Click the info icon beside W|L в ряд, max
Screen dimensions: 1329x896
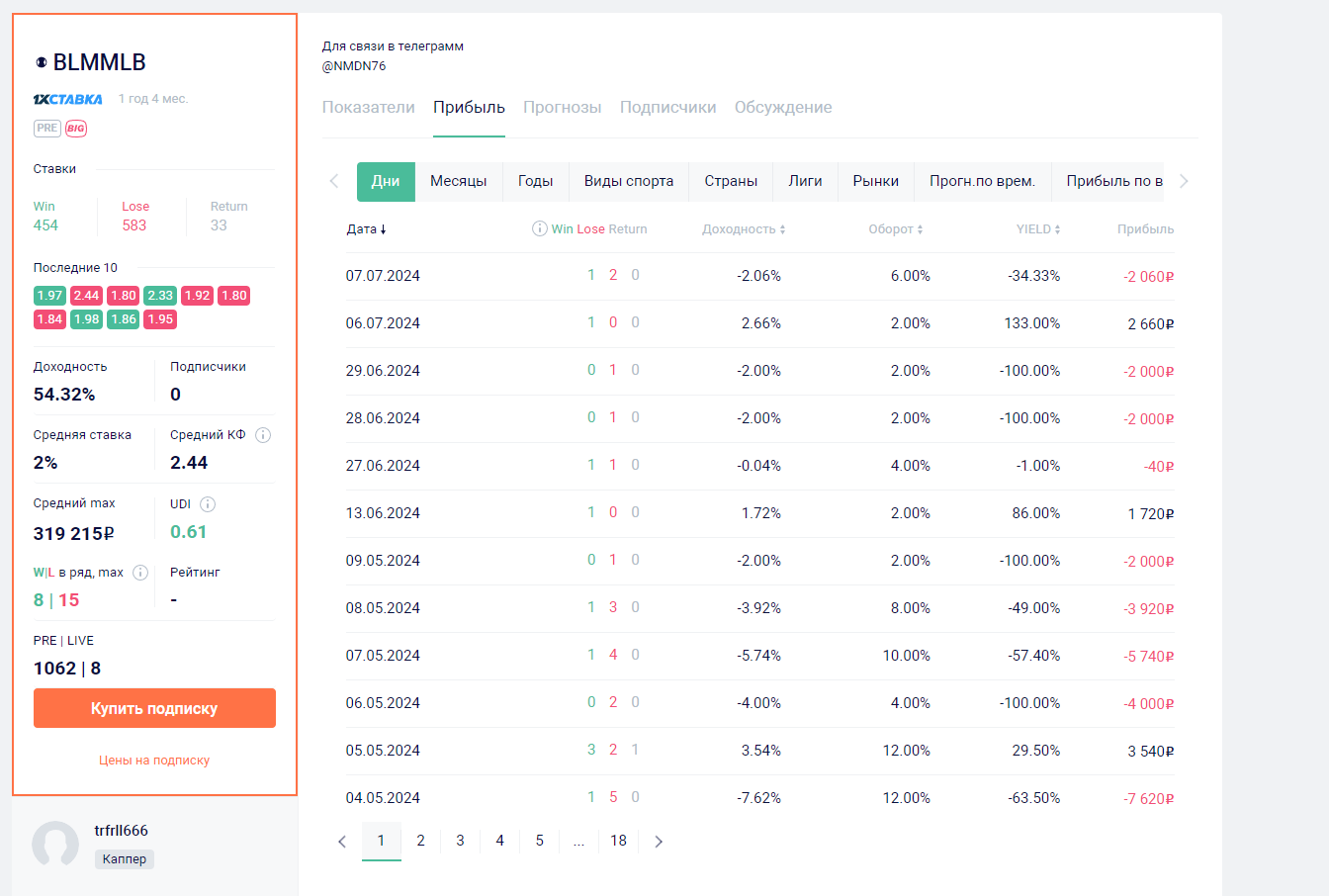pos(140,573)
